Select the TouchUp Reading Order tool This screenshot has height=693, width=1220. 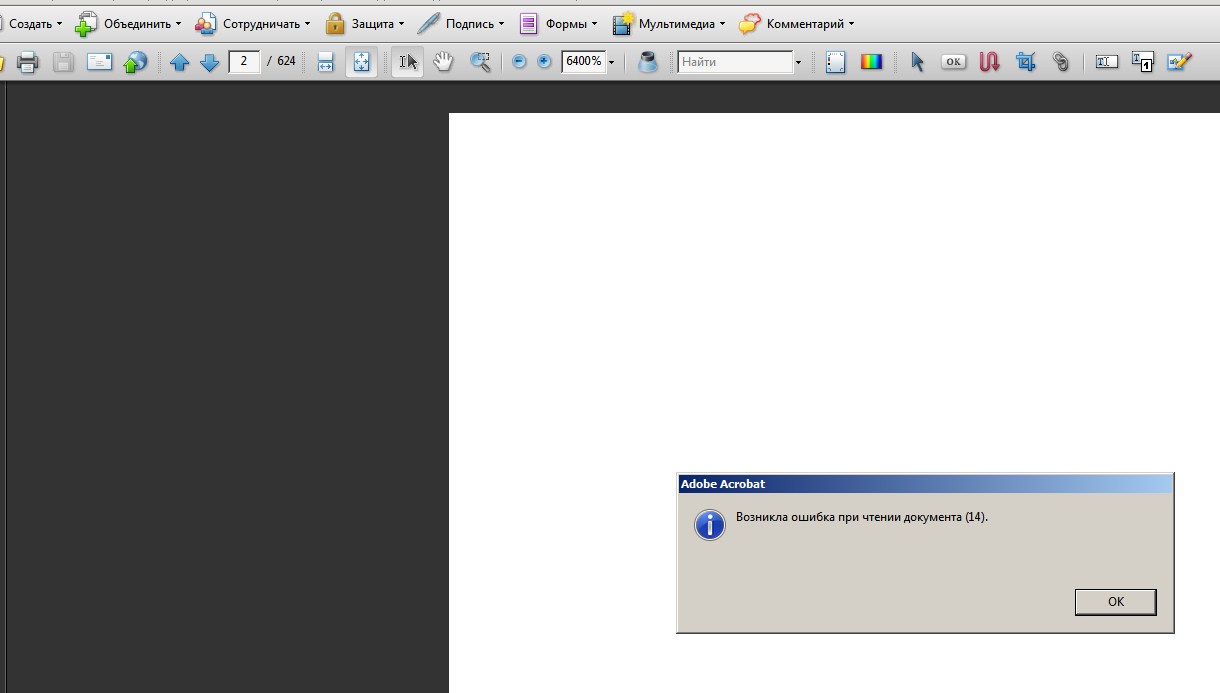tap(1142, 62)
